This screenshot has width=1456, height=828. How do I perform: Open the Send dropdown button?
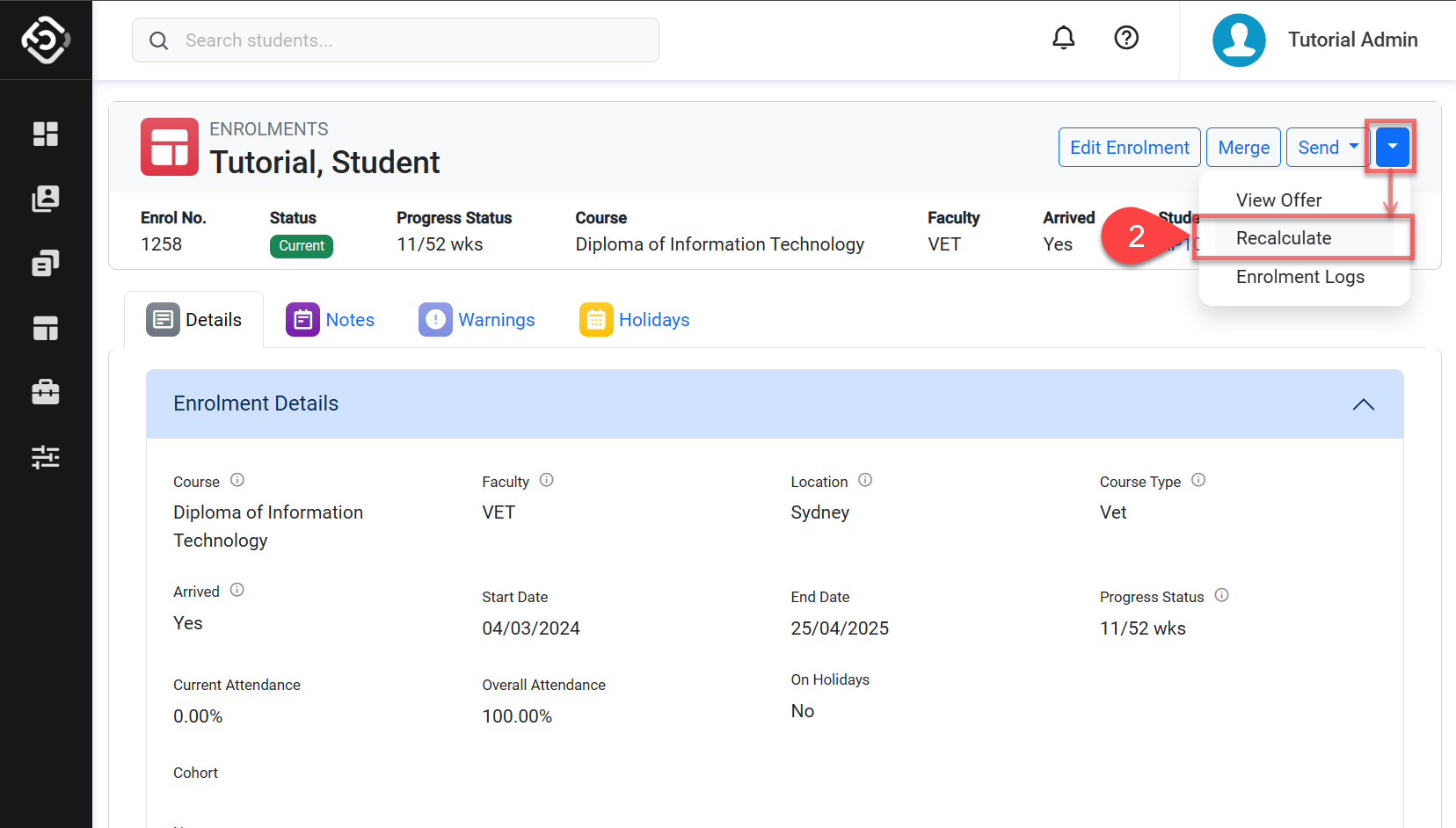pos(1328,148)
